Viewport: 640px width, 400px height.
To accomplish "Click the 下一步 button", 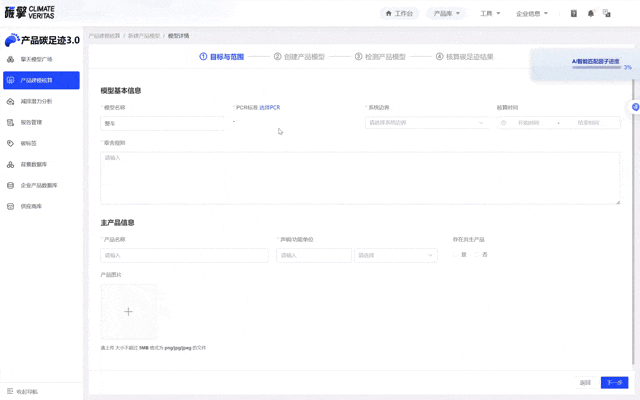I will [x=614, y=383].
